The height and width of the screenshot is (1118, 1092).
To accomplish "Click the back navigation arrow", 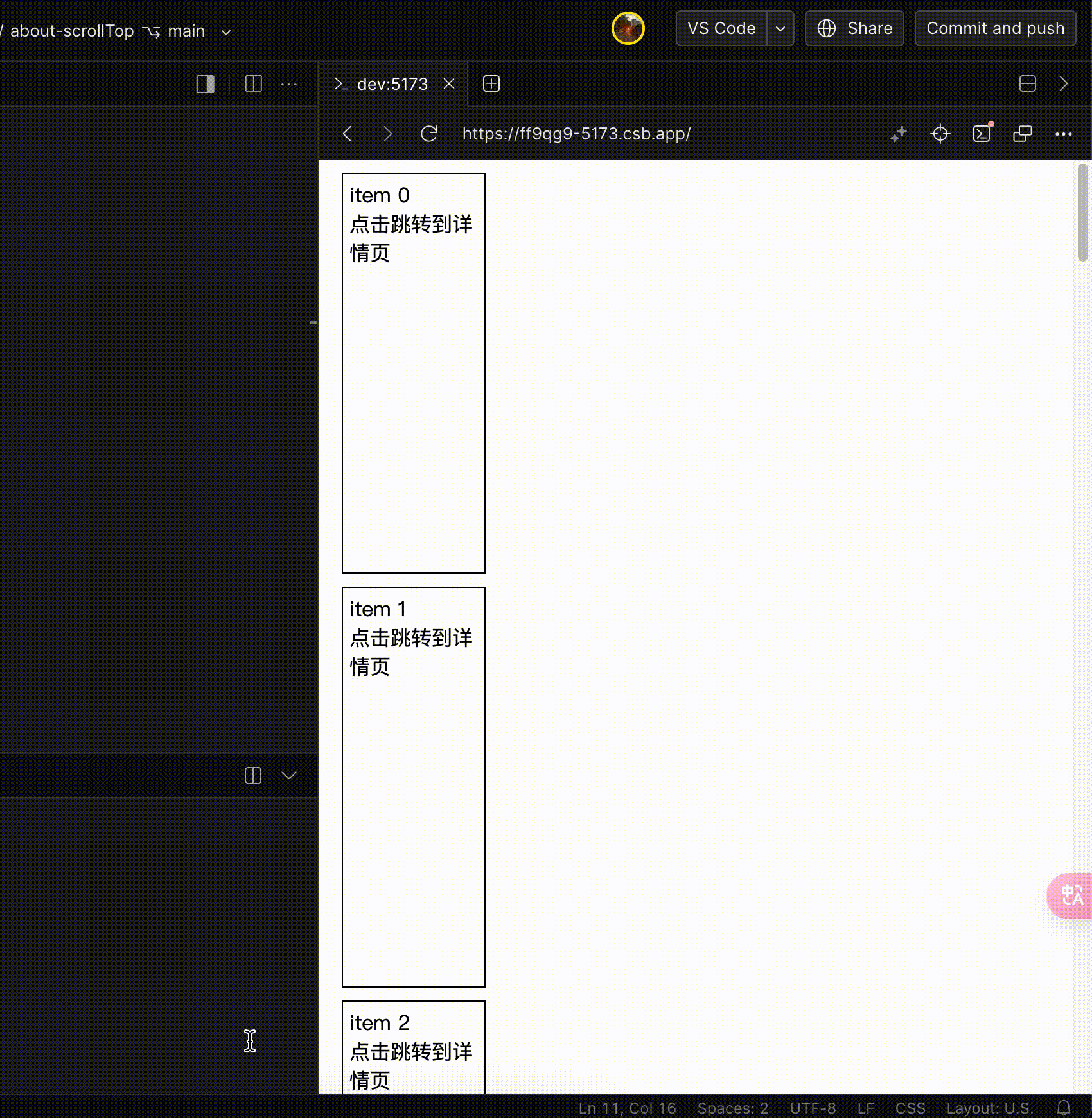I will pos(347,134).
